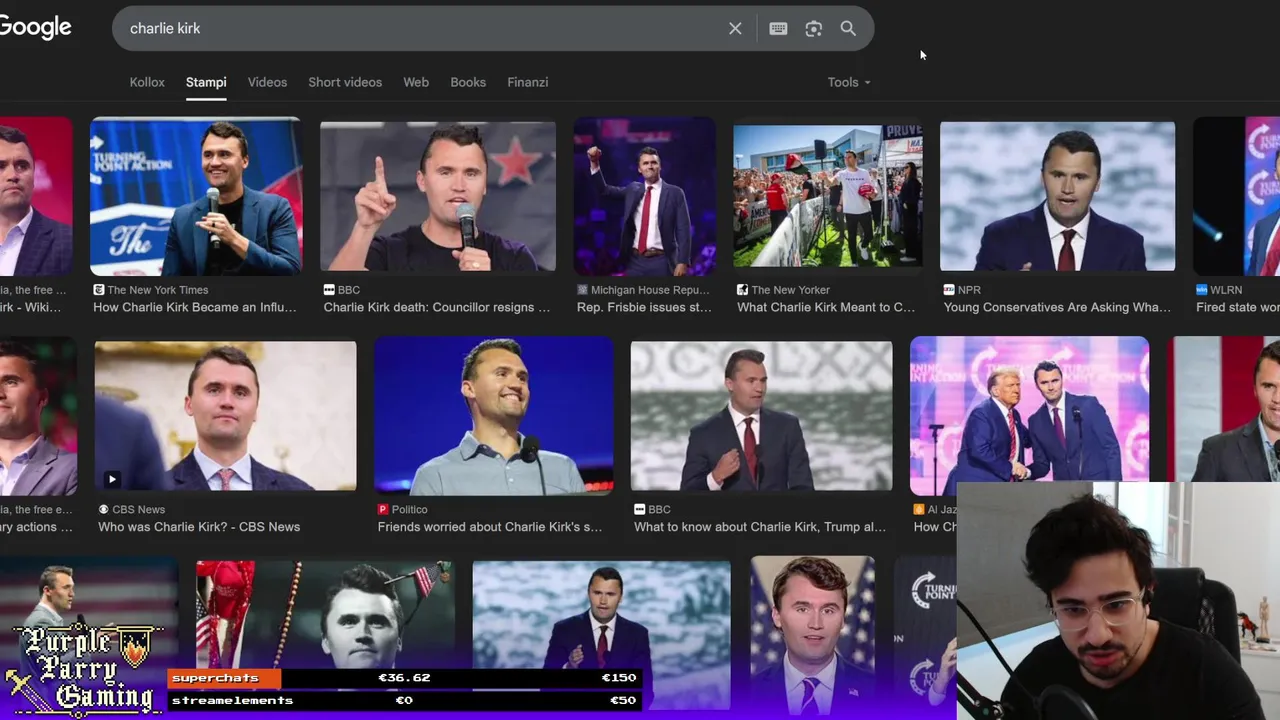The image size is (1280, 720).
Task: Click the magnifier search icon
Action: click(848, 29)
